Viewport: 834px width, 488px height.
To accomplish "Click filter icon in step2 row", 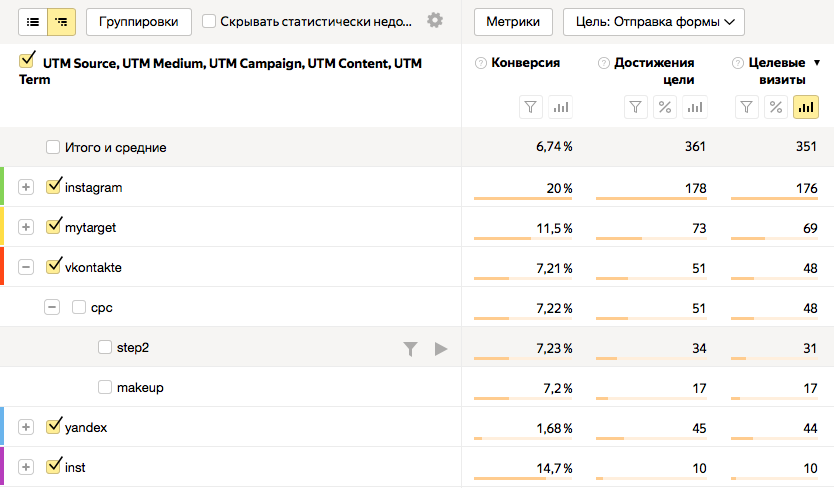I will (410, 348).
